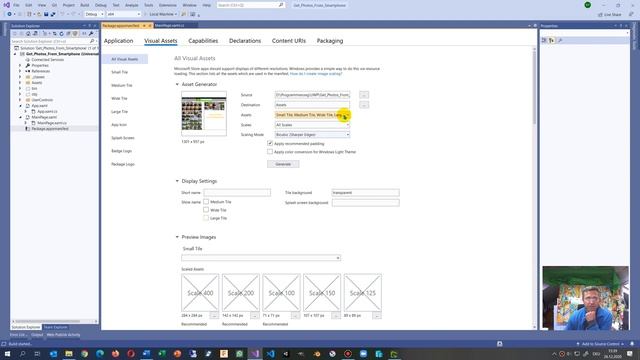Image resolution: width=640 pixels, height=360 pixels.
Task: Browse for Source image file
Action: point(364,95)
